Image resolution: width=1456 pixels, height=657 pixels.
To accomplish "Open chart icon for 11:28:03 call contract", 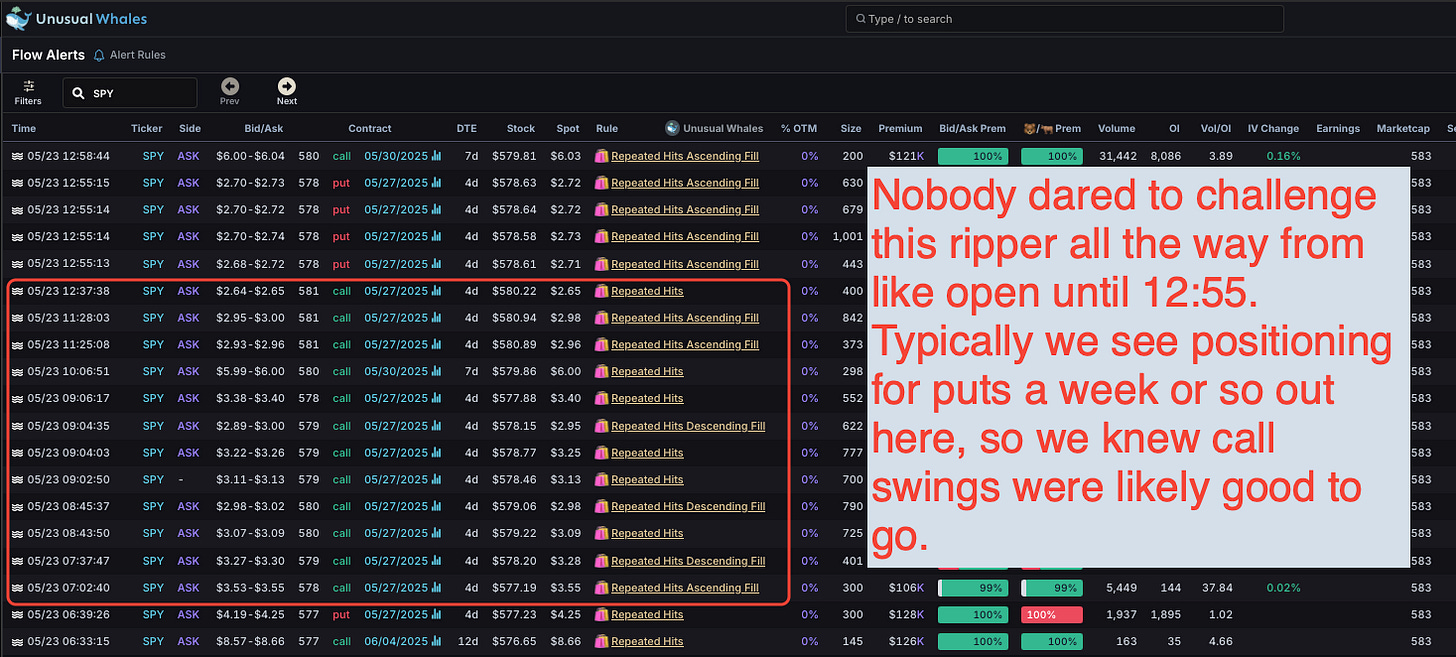I will 436,317.
